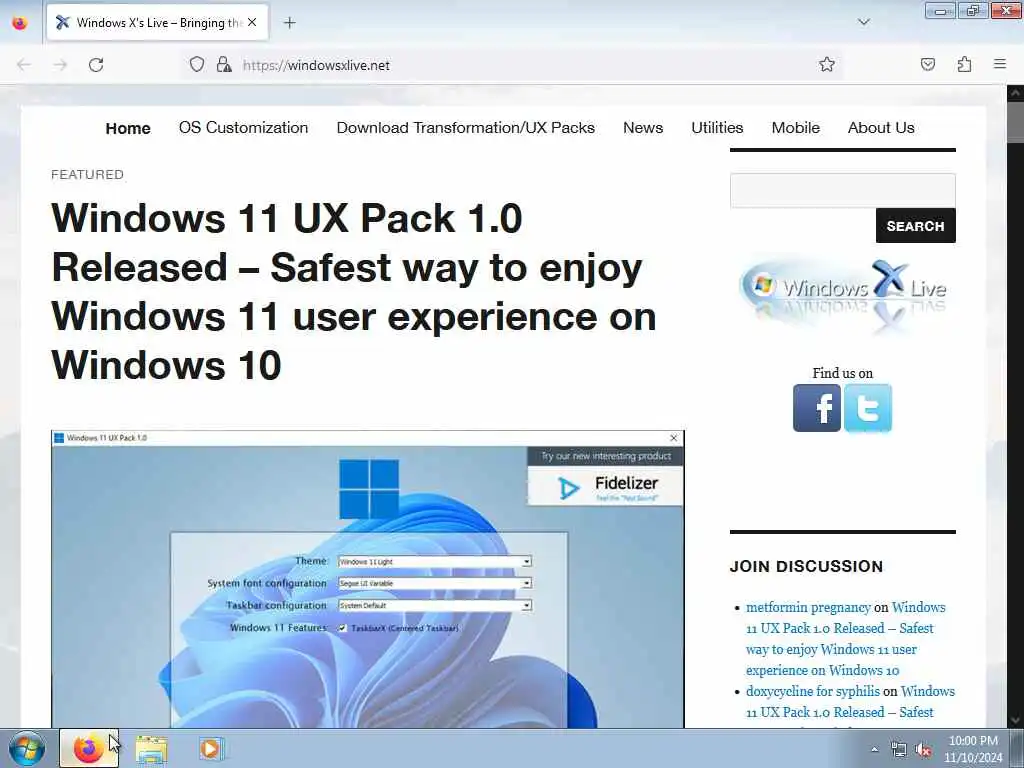This screenshot has height=768, width=1024.
Task: Bookmark this page with the star icon
Action: [827, 64]
